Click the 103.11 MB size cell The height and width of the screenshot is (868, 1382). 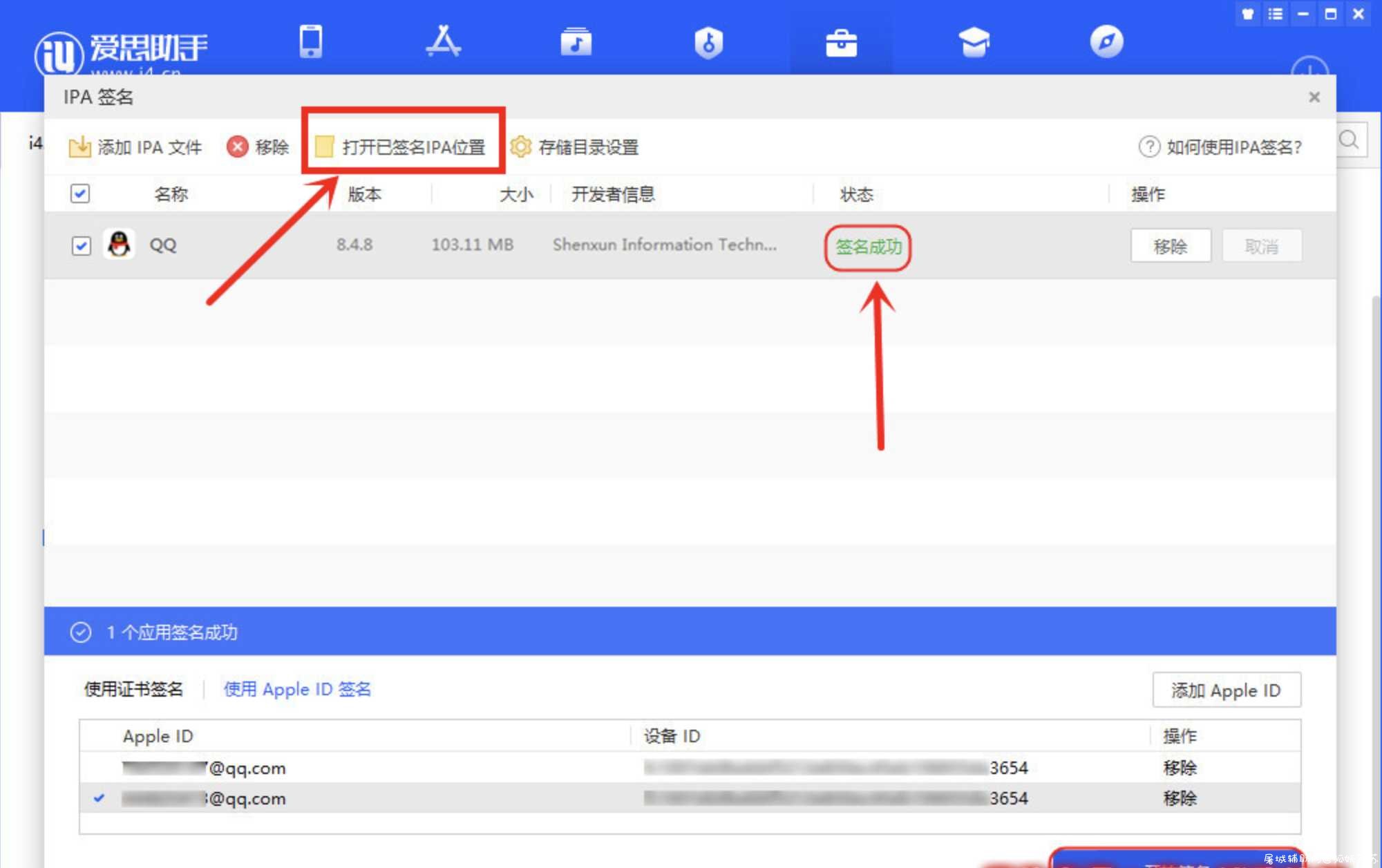473,245
